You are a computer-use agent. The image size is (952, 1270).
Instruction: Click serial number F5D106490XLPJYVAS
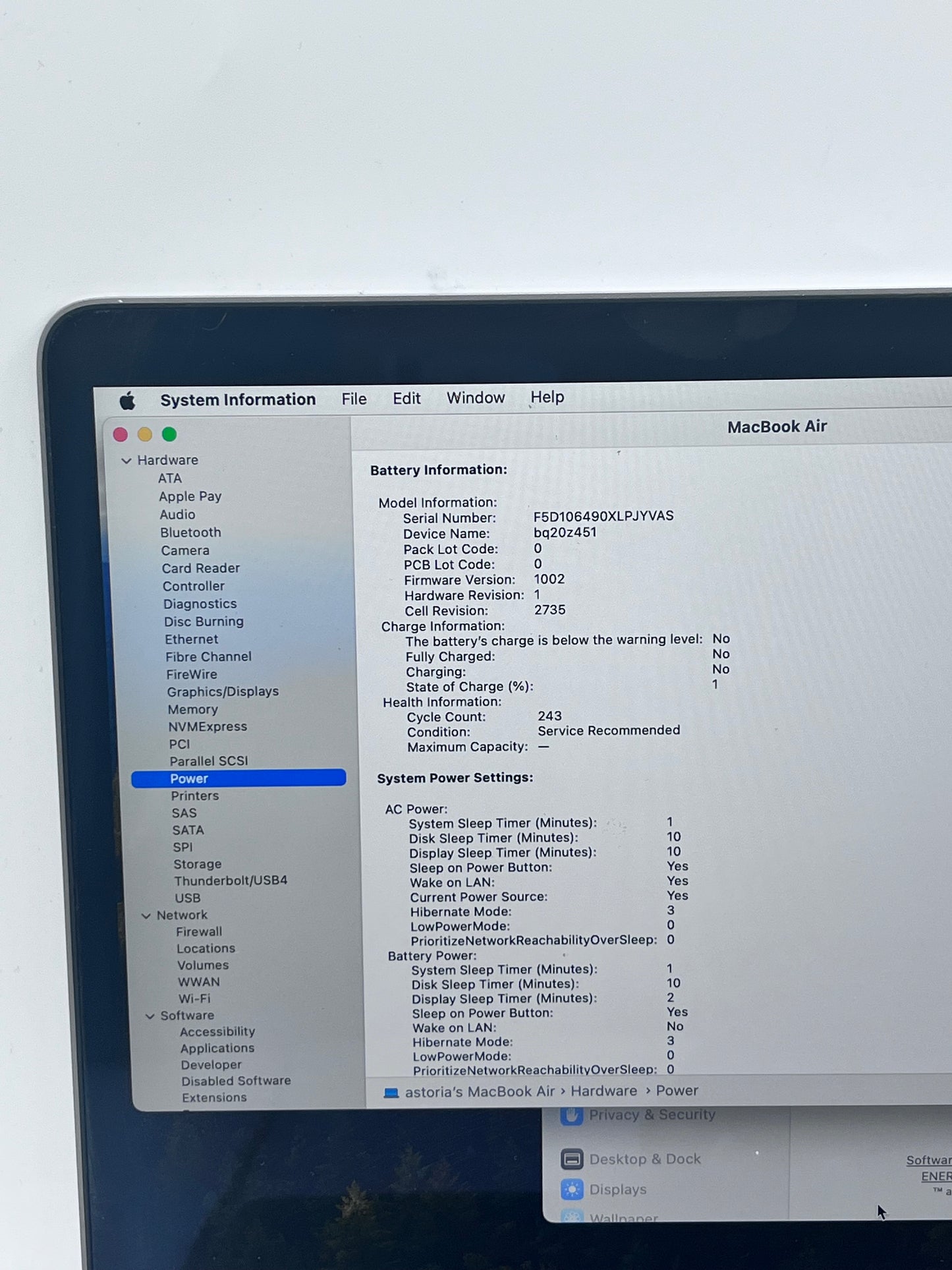click(x=603, y=516)
